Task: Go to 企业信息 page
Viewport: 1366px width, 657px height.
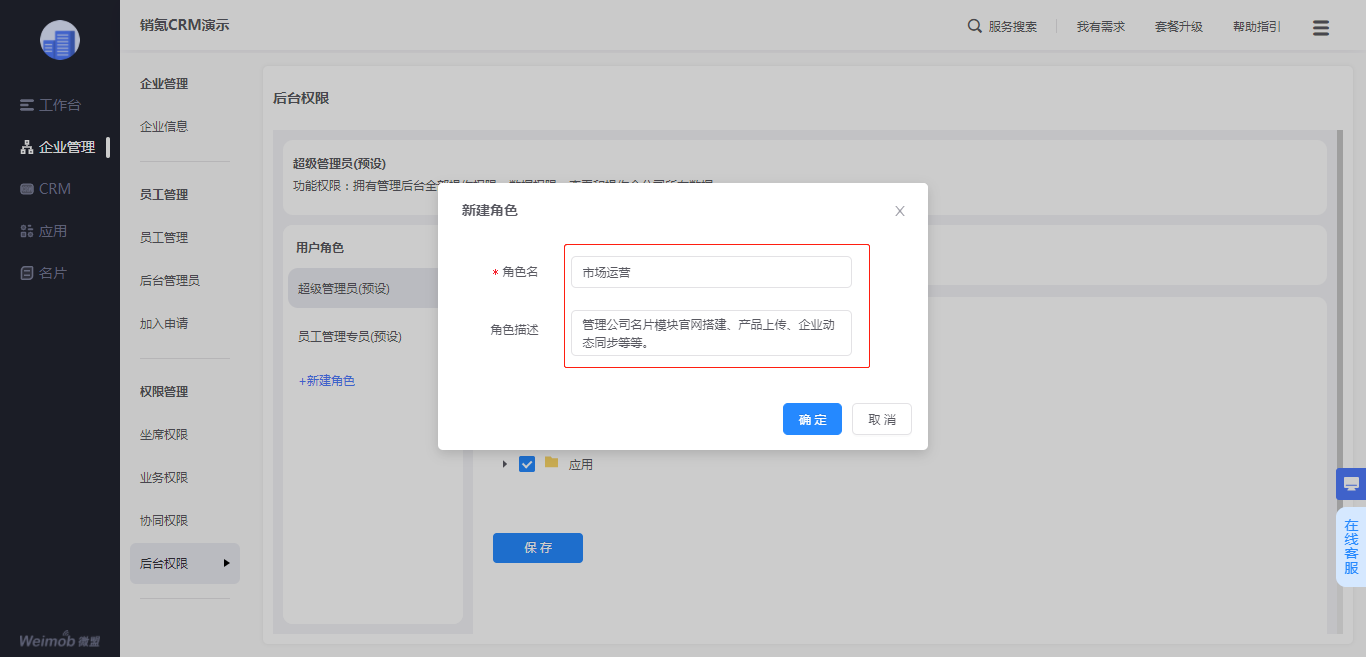Action: click(x=164, y=127)
